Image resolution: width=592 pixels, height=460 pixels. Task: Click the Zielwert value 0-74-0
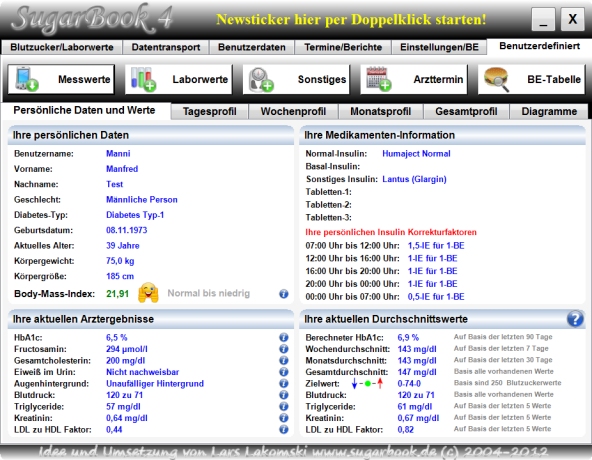tap(409, 384)
